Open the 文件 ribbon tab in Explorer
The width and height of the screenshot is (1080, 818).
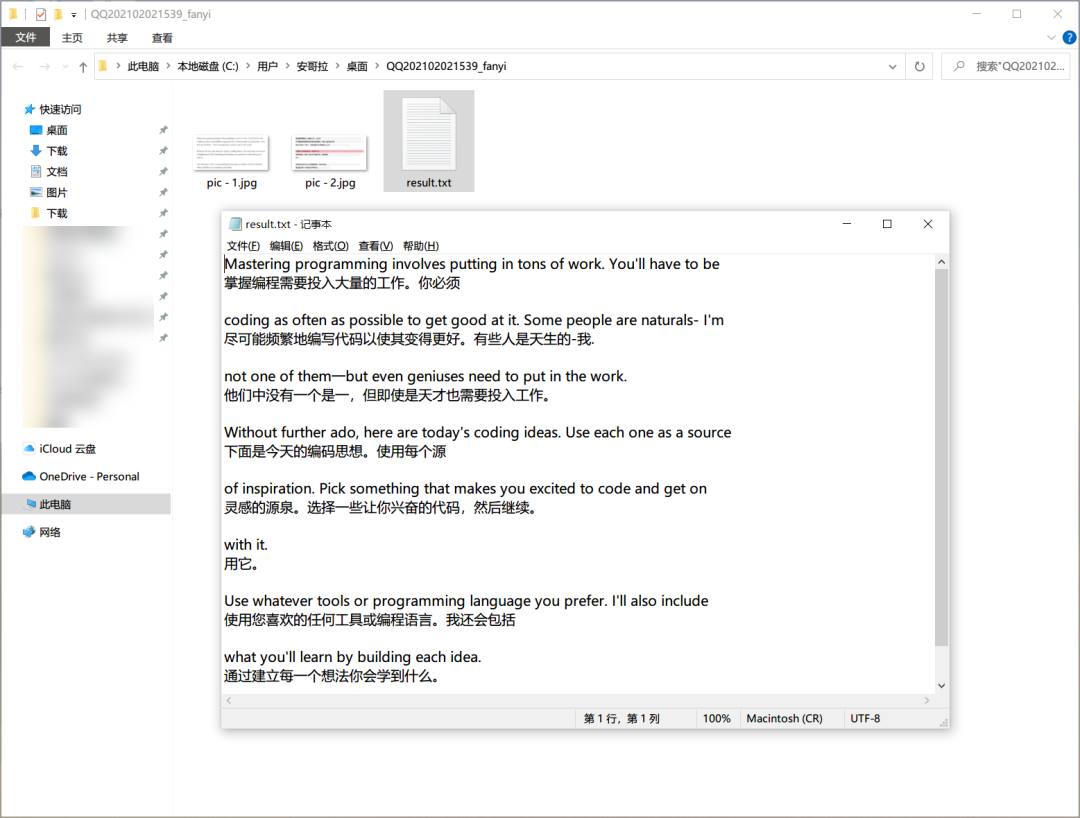25,37
